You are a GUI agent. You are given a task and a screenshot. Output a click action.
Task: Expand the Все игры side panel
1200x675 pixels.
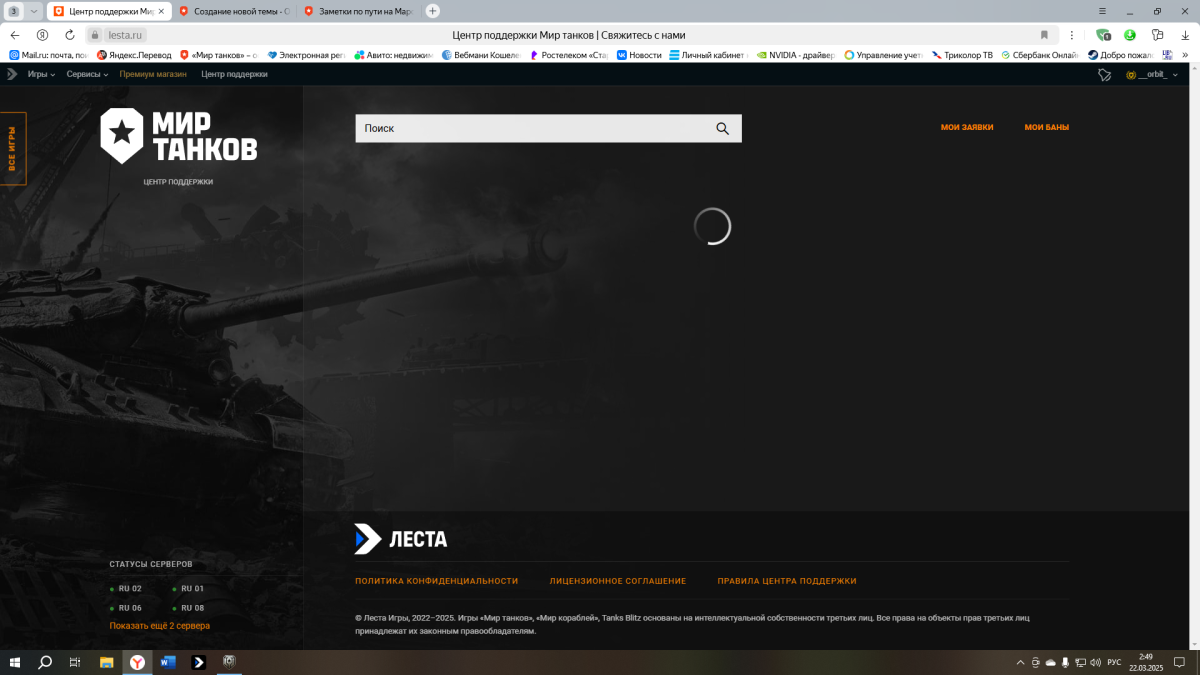tap(13, 149)
